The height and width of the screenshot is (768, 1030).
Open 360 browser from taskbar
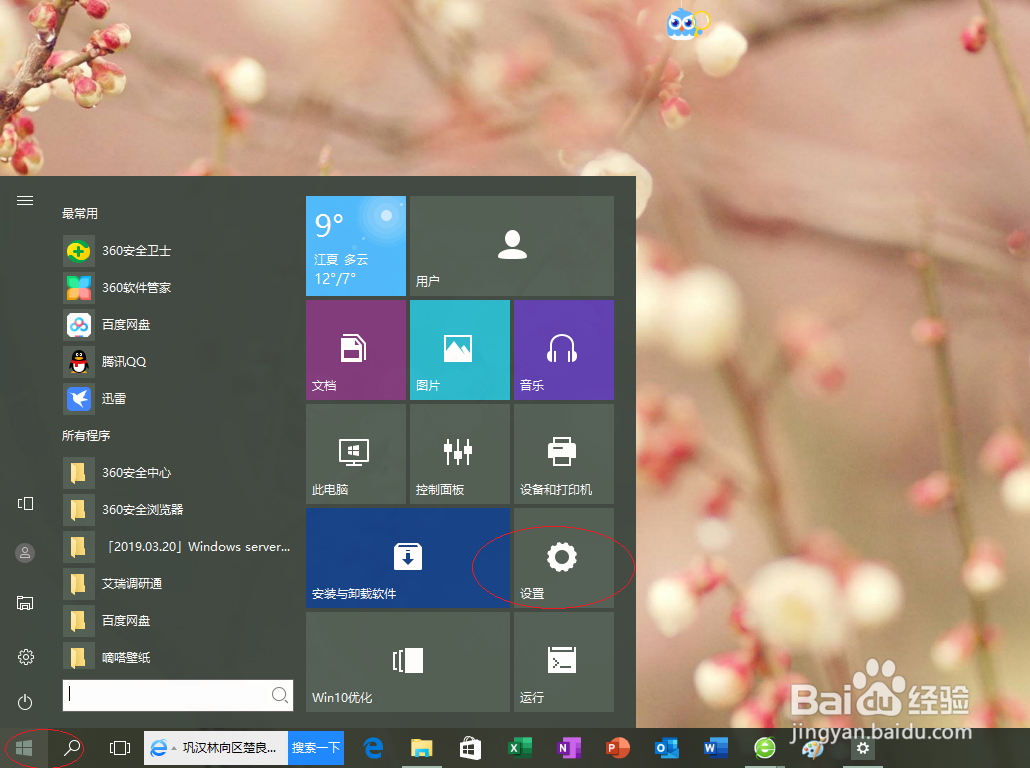pyautogui.click(x=765, y=748)
